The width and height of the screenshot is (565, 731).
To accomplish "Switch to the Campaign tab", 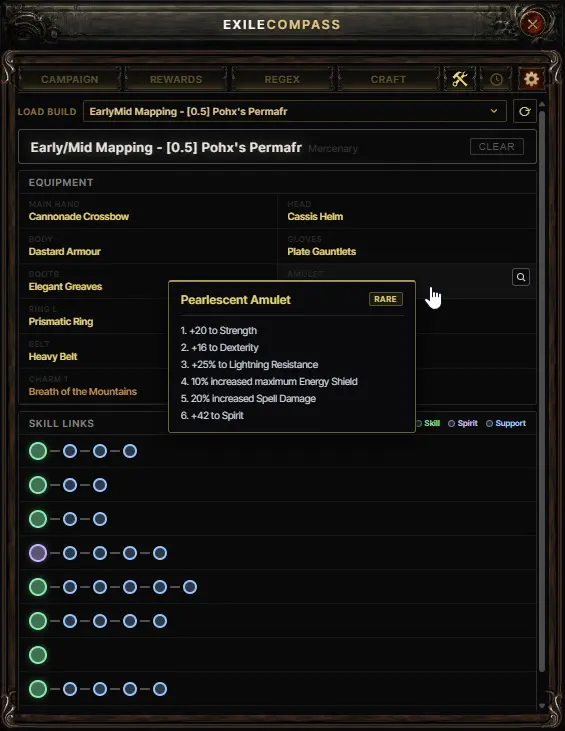I will (70, 79).
